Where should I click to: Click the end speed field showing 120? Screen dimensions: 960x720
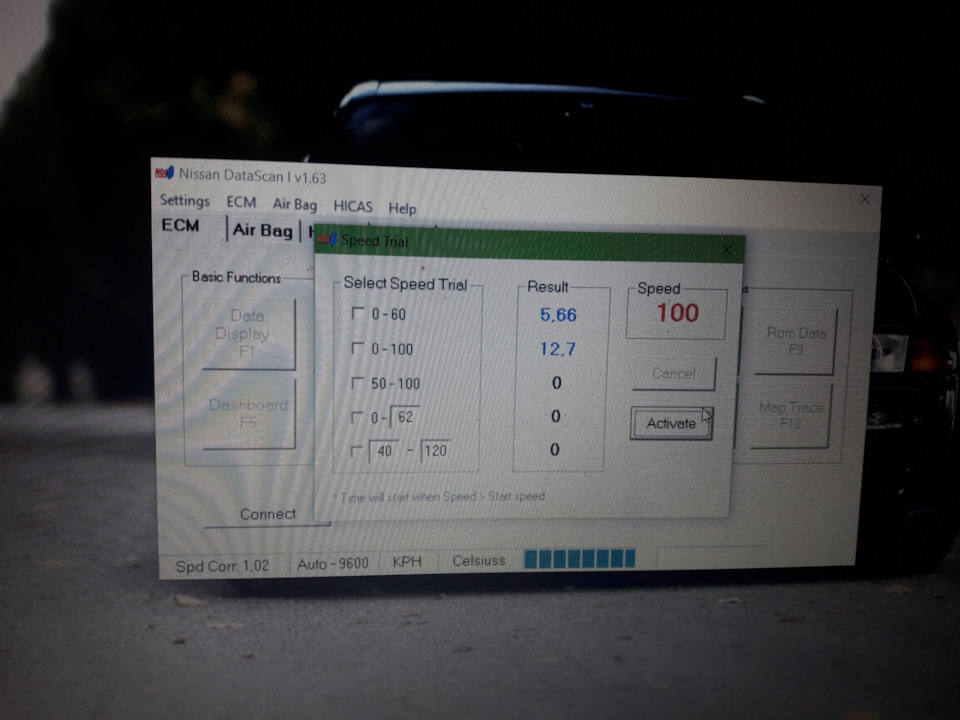[435, 451]
